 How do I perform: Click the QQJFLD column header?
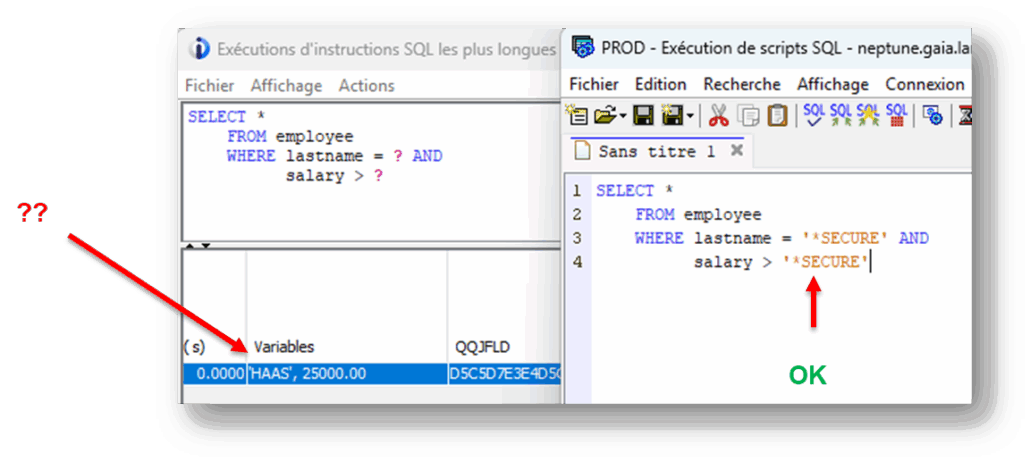pos(482,347)
